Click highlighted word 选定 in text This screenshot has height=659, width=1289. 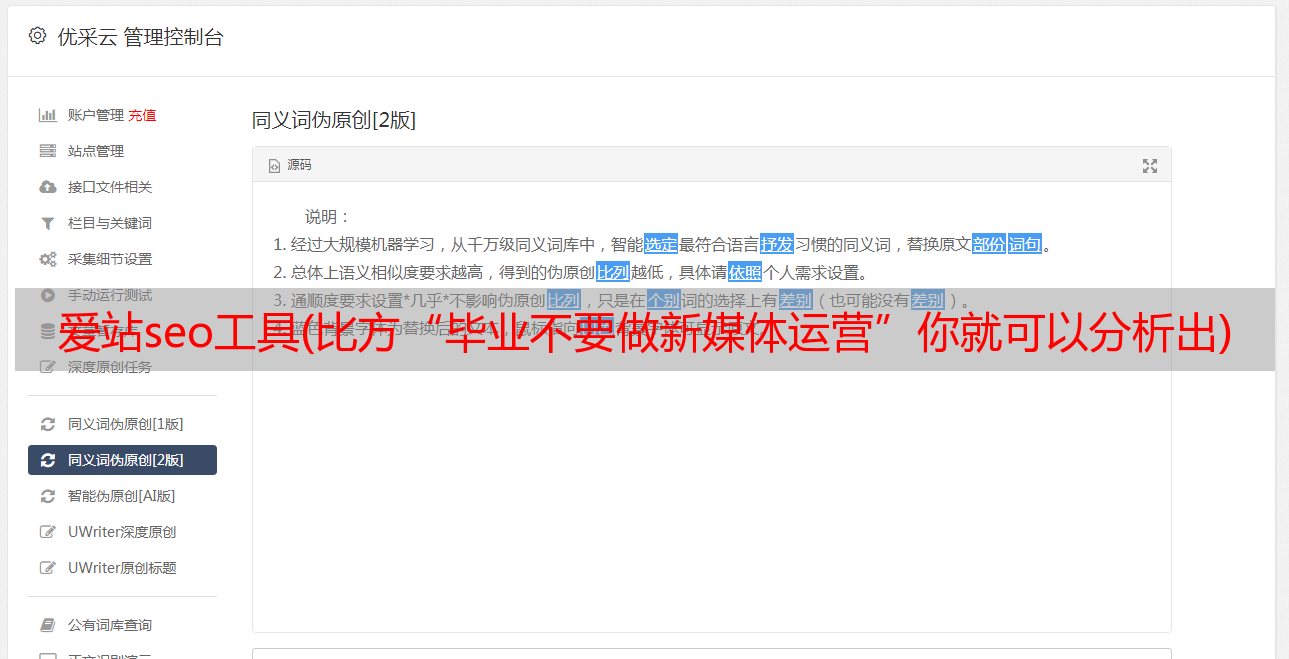tap(661, 244)
